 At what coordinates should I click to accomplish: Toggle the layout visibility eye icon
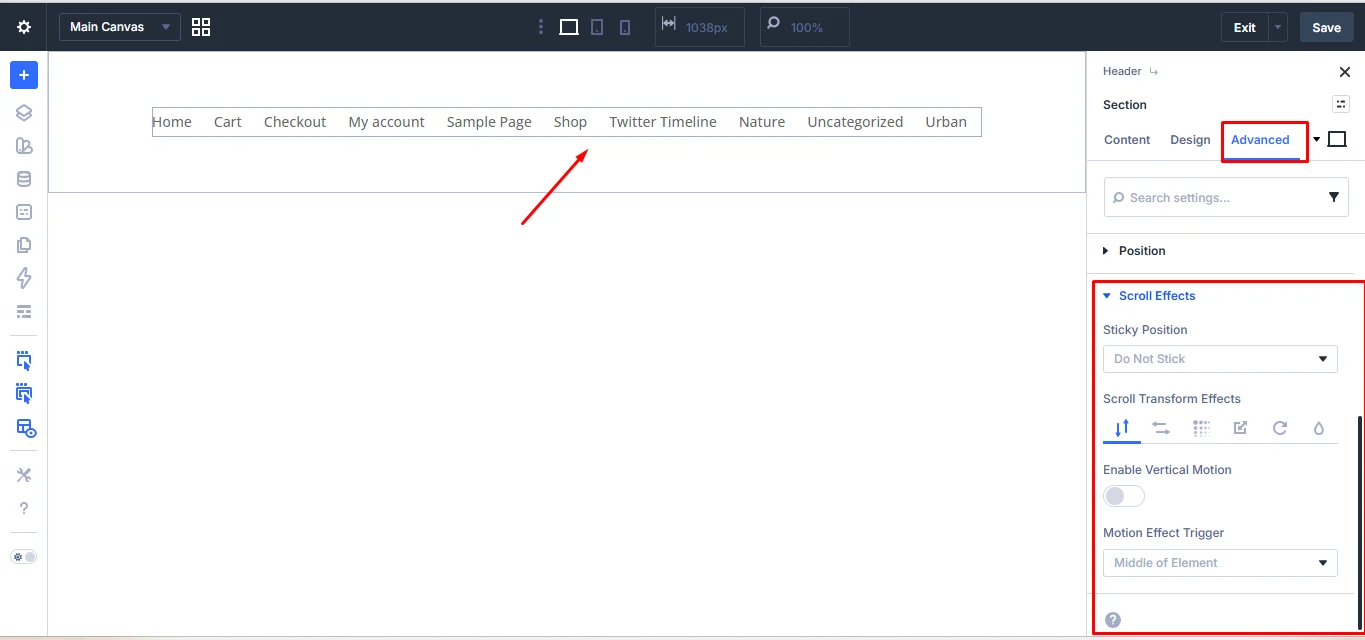pyautogui.click(x=26, y=428)
